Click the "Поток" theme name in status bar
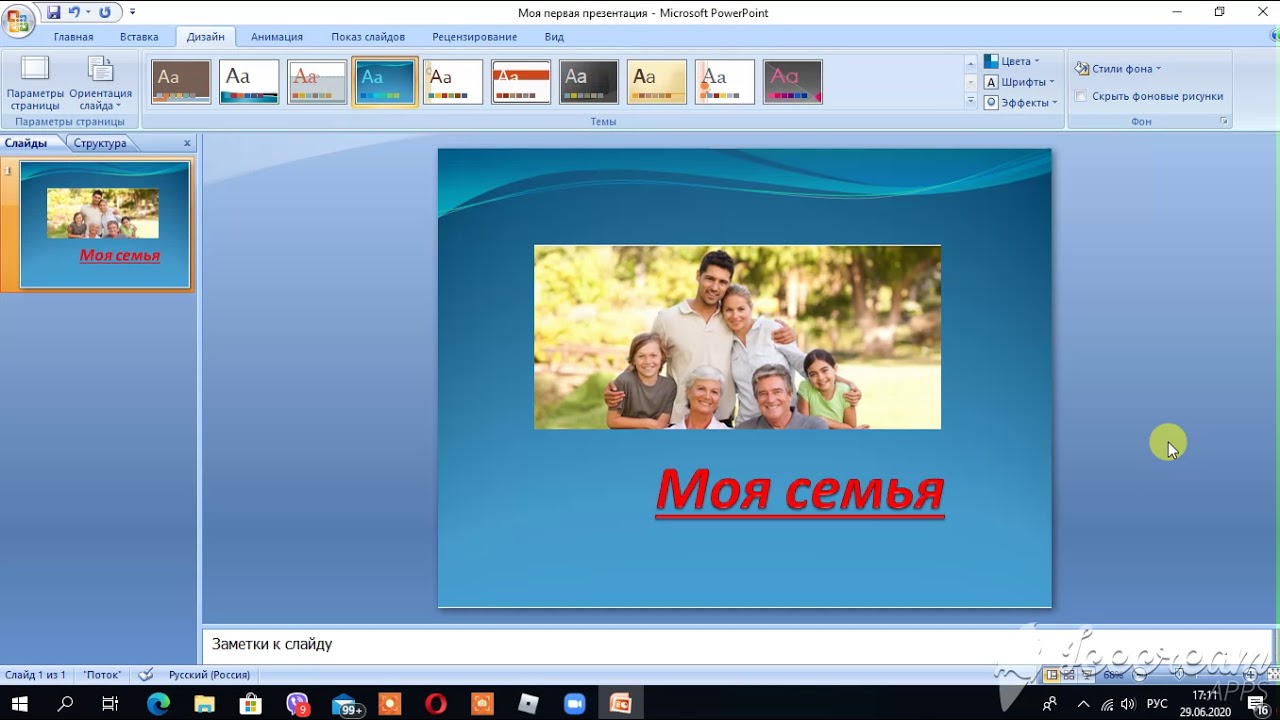The width and height of the screenshot is (1280, 720). coord(102,675)
